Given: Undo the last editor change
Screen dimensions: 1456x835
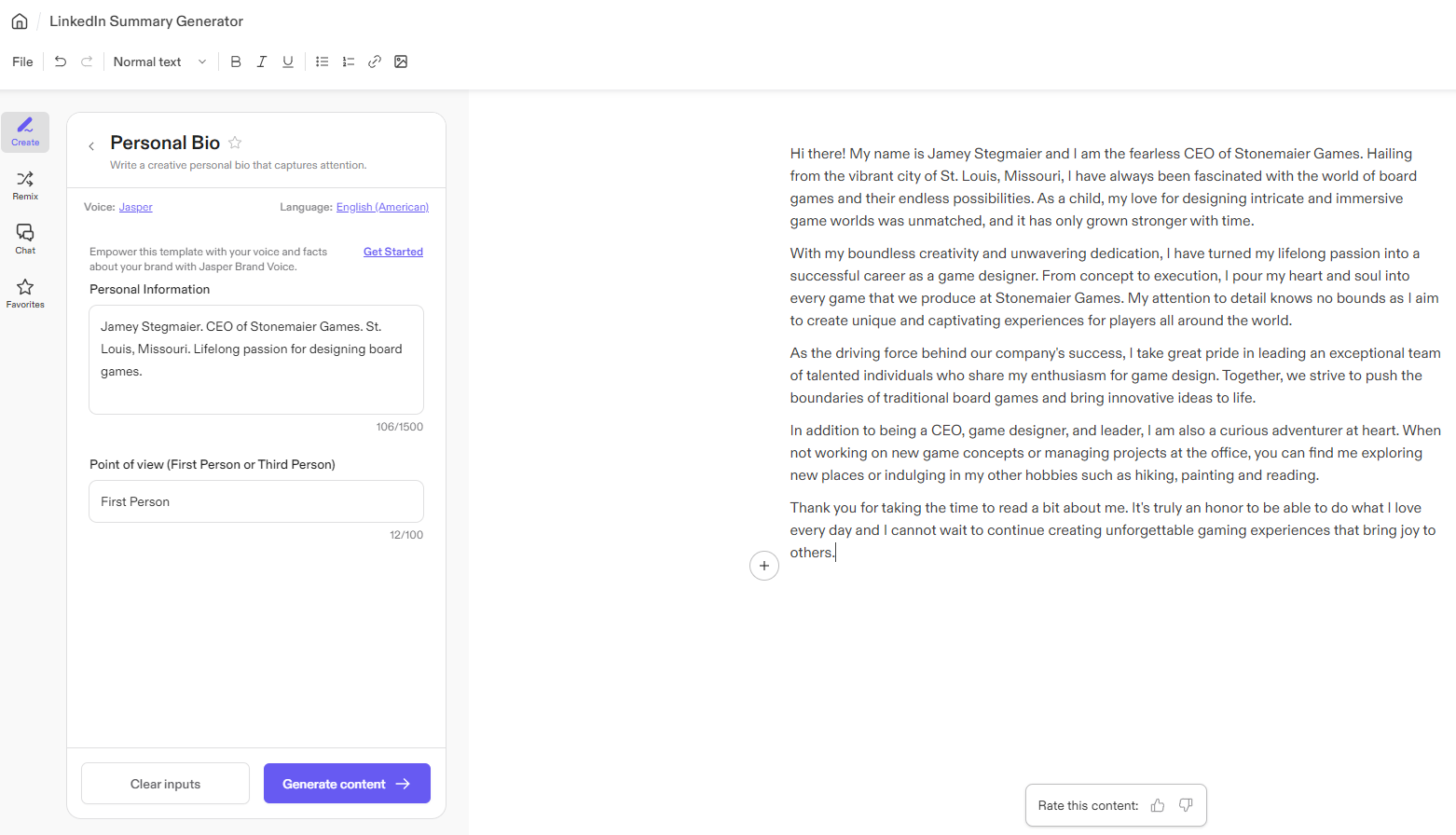Looking at the screenshot, I should 60,62.
